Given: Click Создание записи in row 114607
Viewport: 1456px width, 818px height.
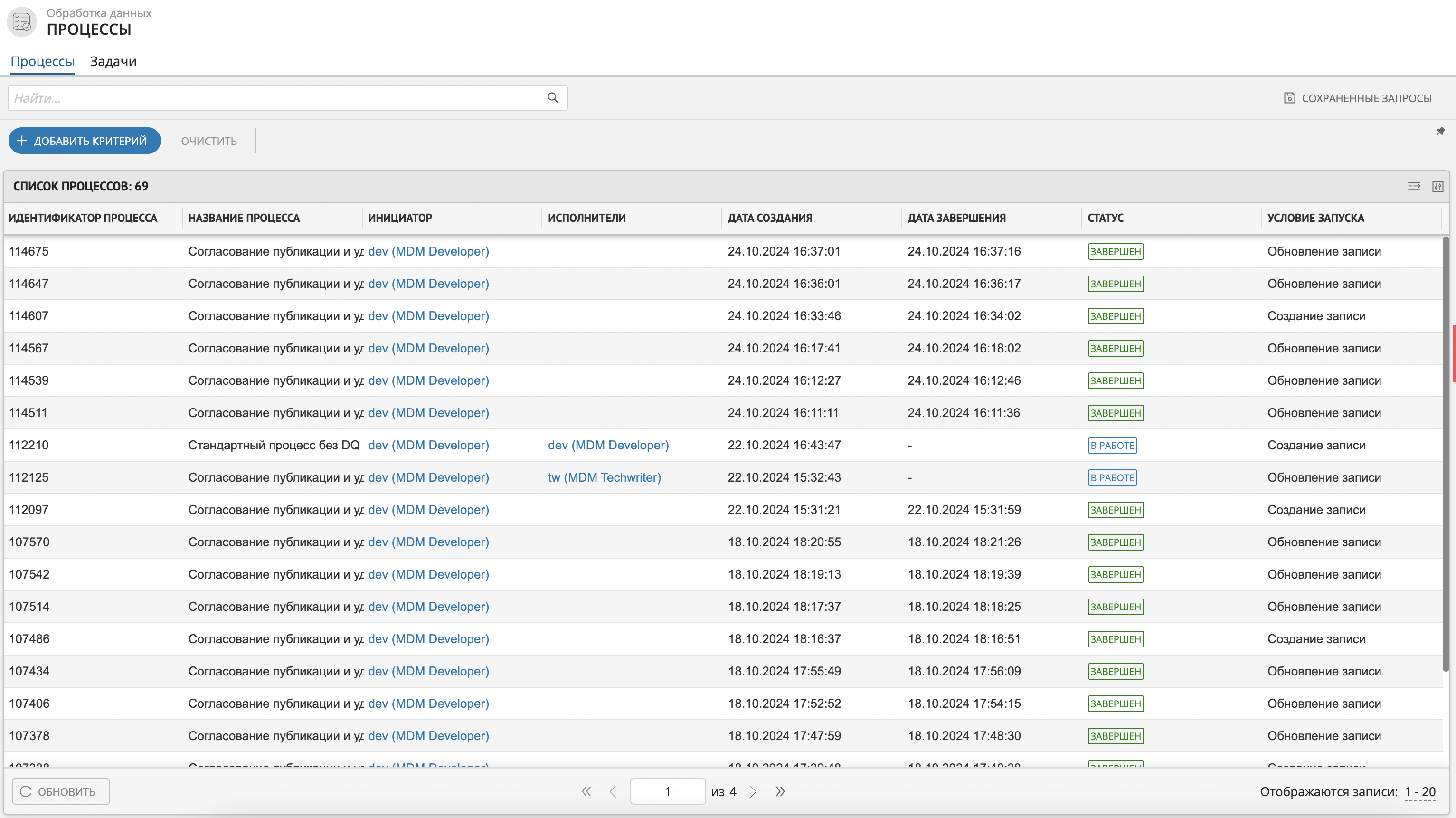Looking at the screenshot, I should coord(1316,316).
